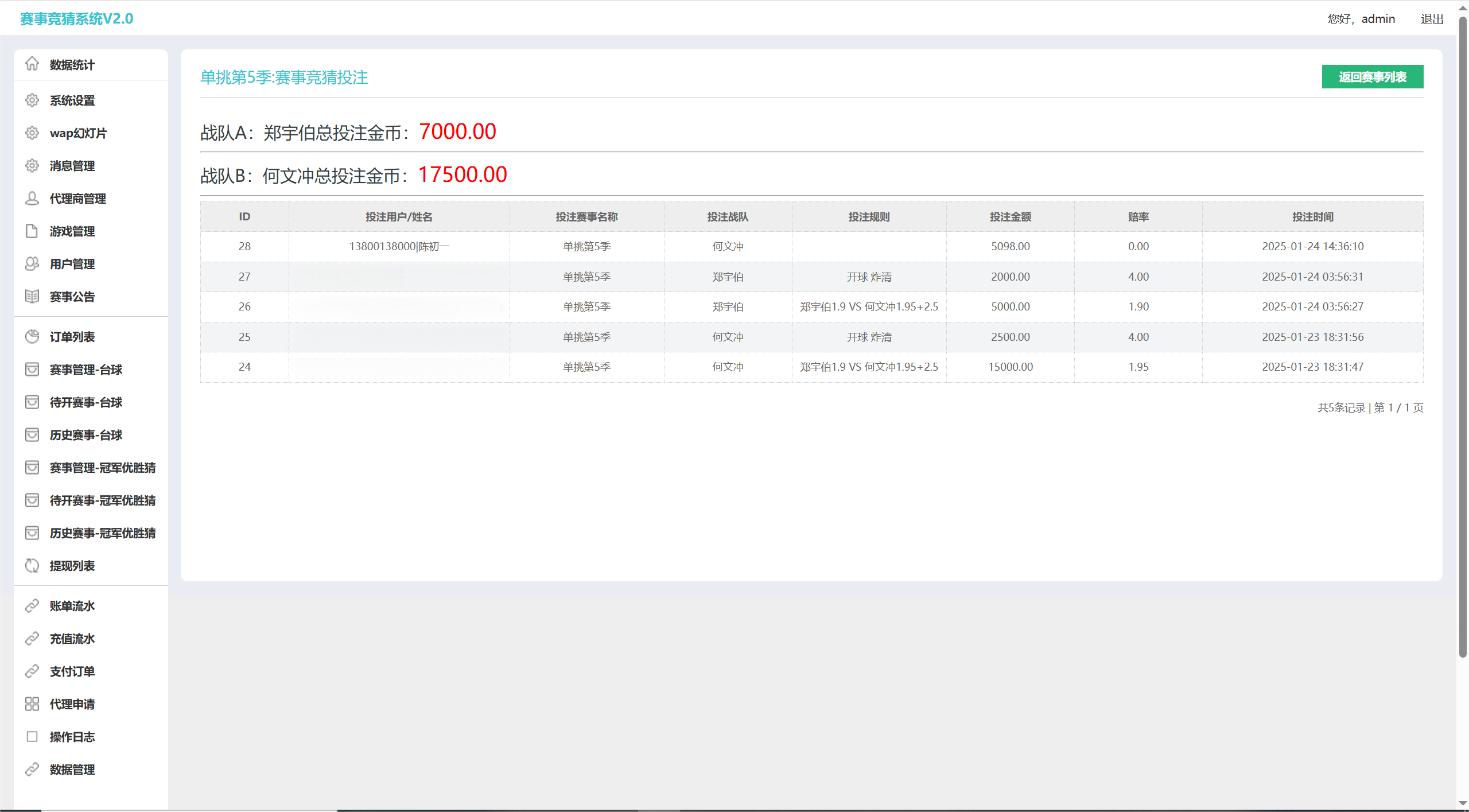Go to 待开赛事-台球 page

pos(86,402)
